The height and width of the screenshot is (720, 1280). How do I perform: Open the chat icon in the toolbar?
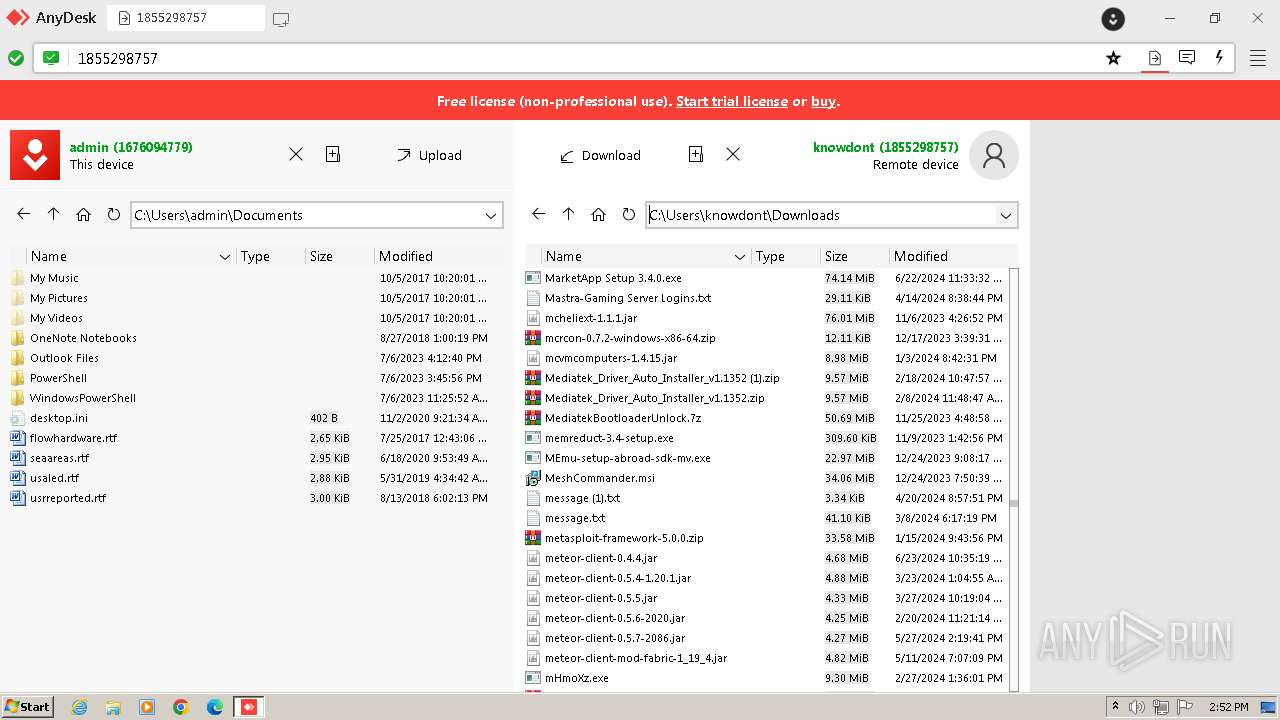point(1187,58)
